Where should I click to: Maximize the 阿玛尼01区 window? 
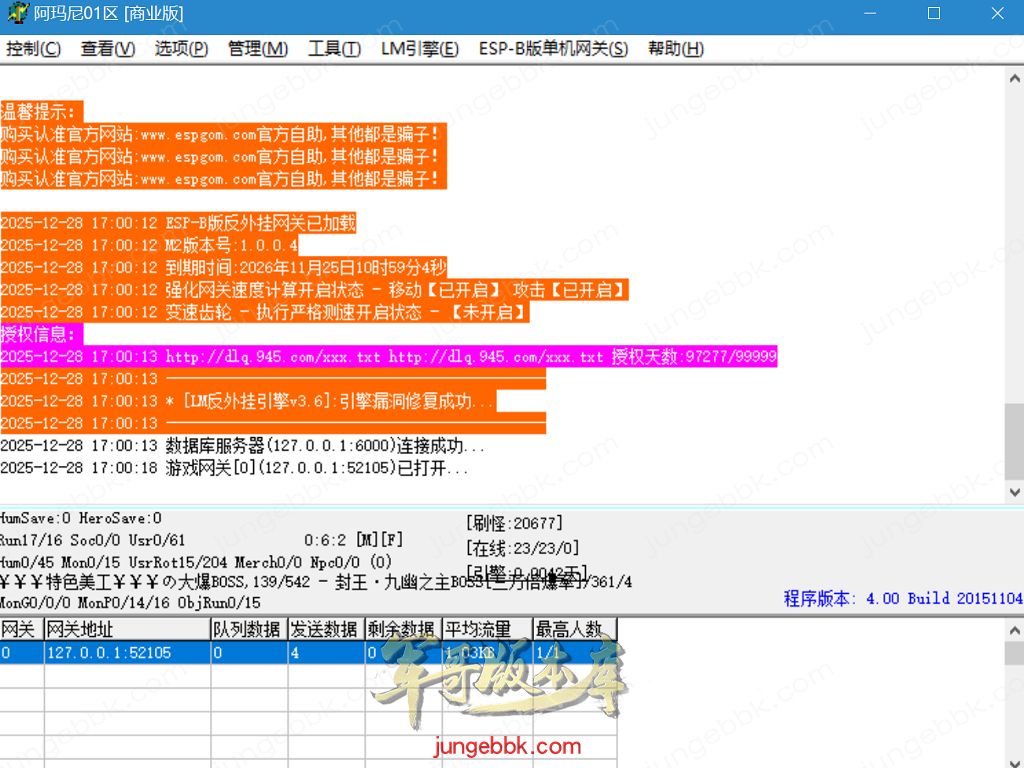[933, 14]
